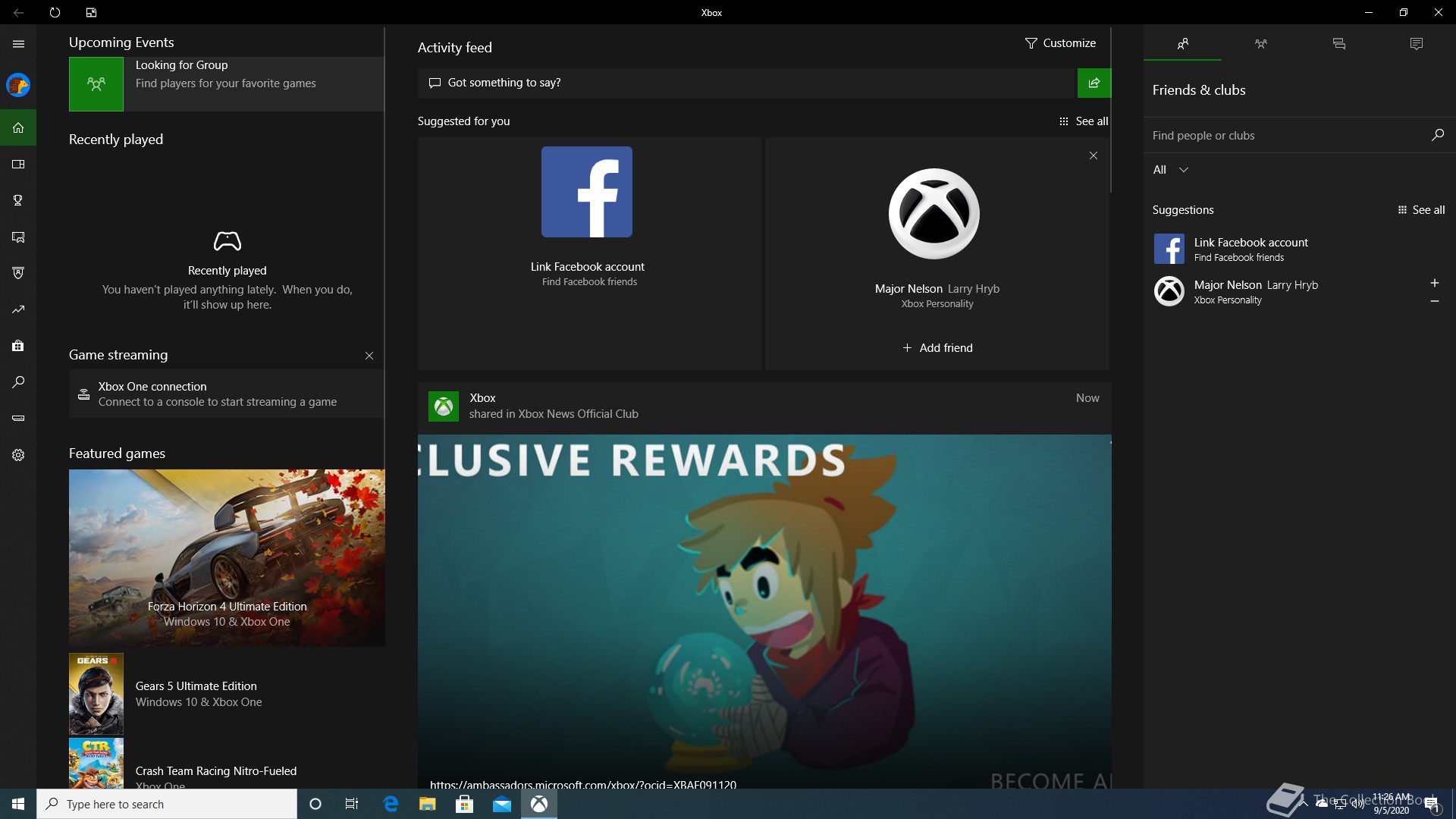Open Microsoft Edge from taskbar
Viewport: 1456px width, 819px height.
pos(391,804)
